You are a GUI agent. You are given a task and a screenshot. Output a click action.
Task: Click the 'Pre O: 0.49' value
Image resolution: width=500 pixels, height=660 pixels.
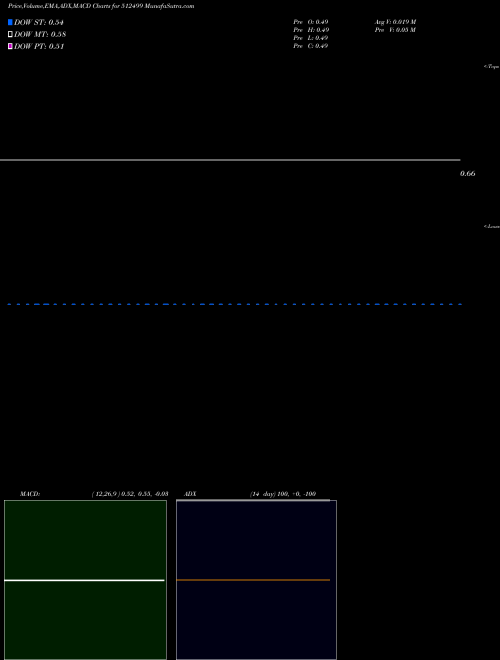(x=311, y=22)
